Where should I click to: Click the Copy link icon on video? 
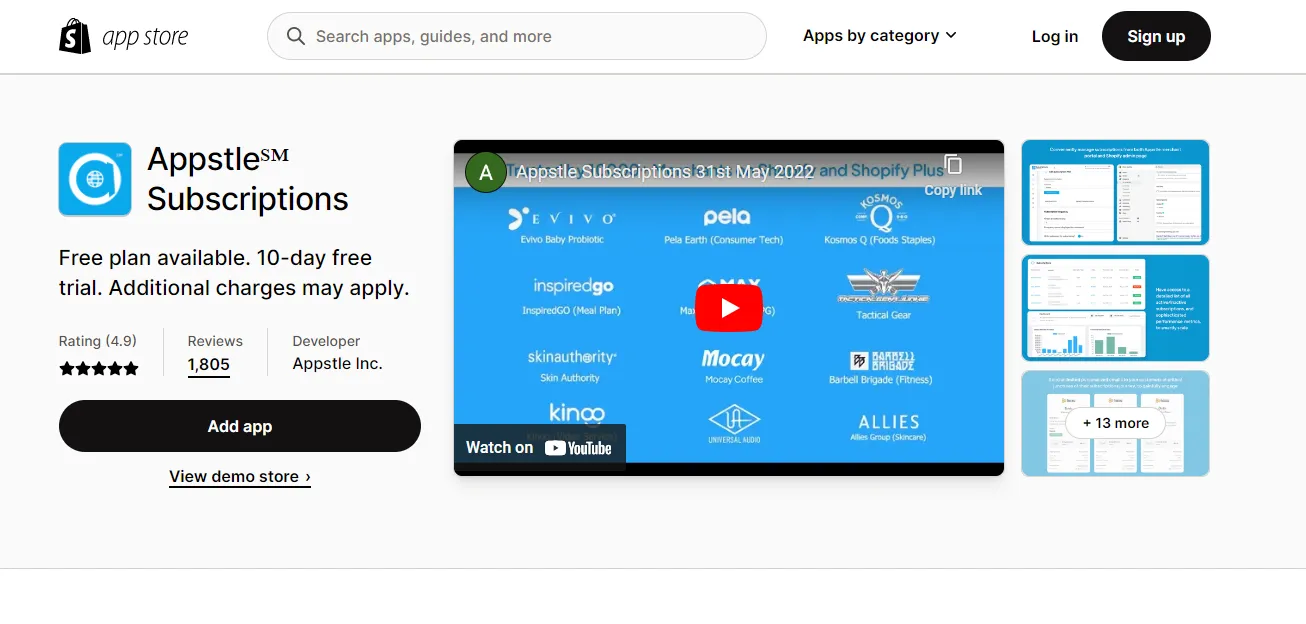(x=953, y=165)
